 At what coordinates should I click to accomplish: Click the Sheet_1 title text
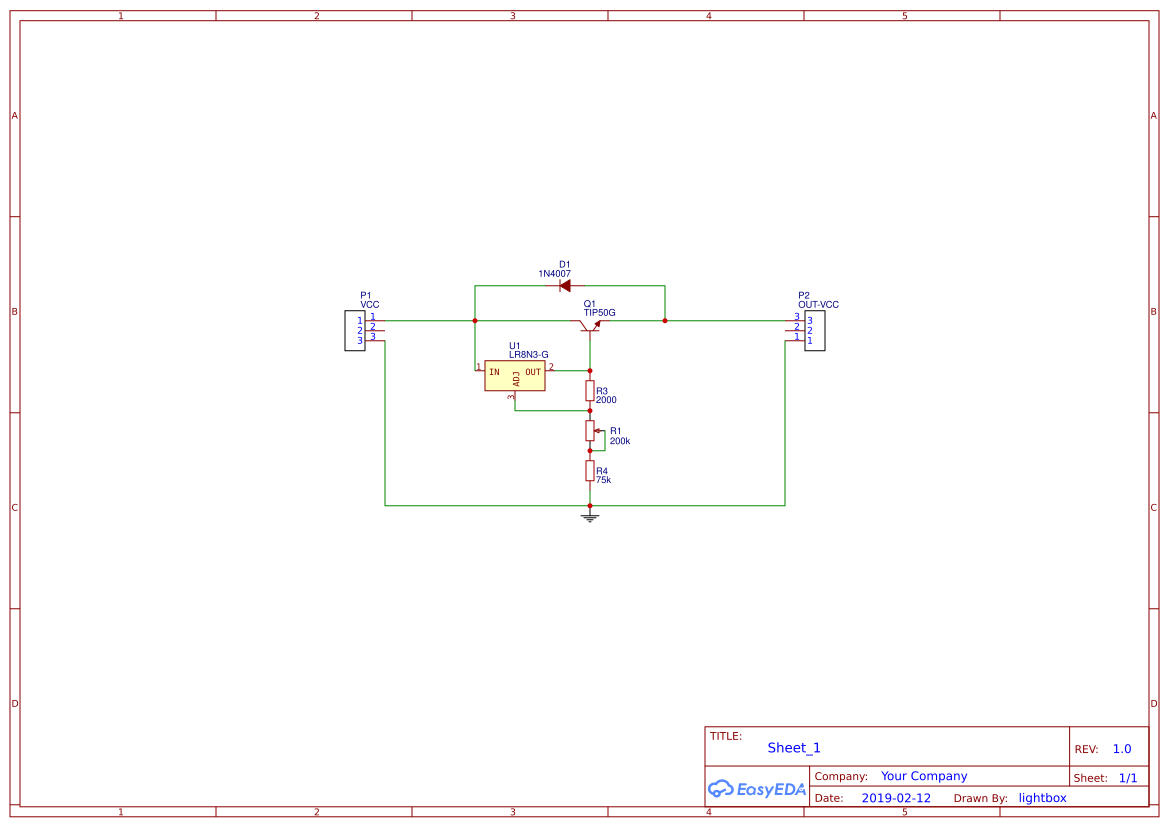click(794, 748)
